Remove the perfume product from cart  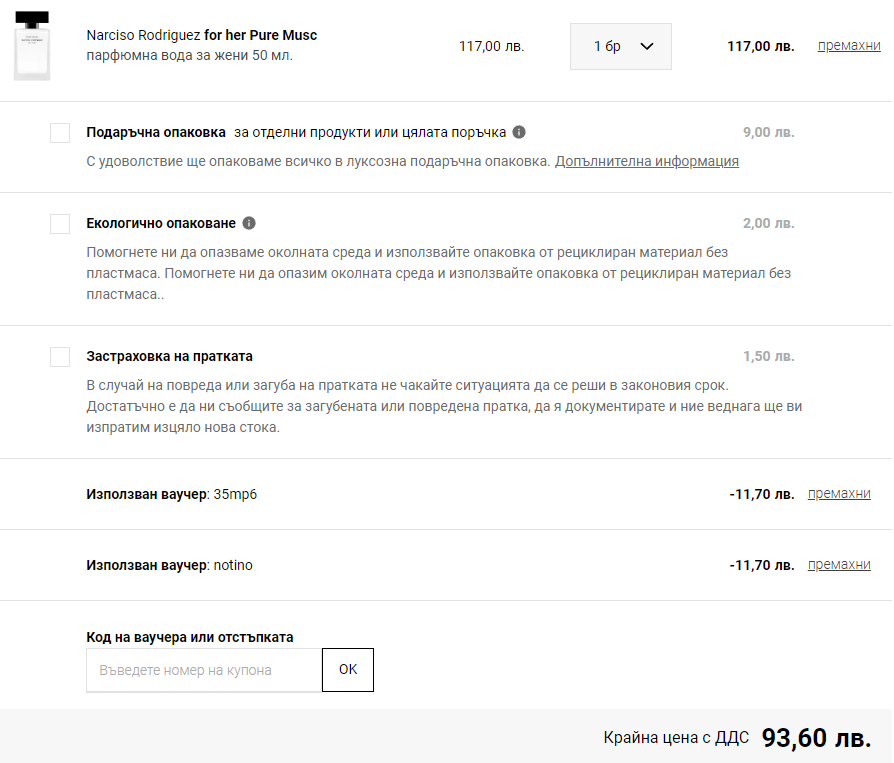849,46
